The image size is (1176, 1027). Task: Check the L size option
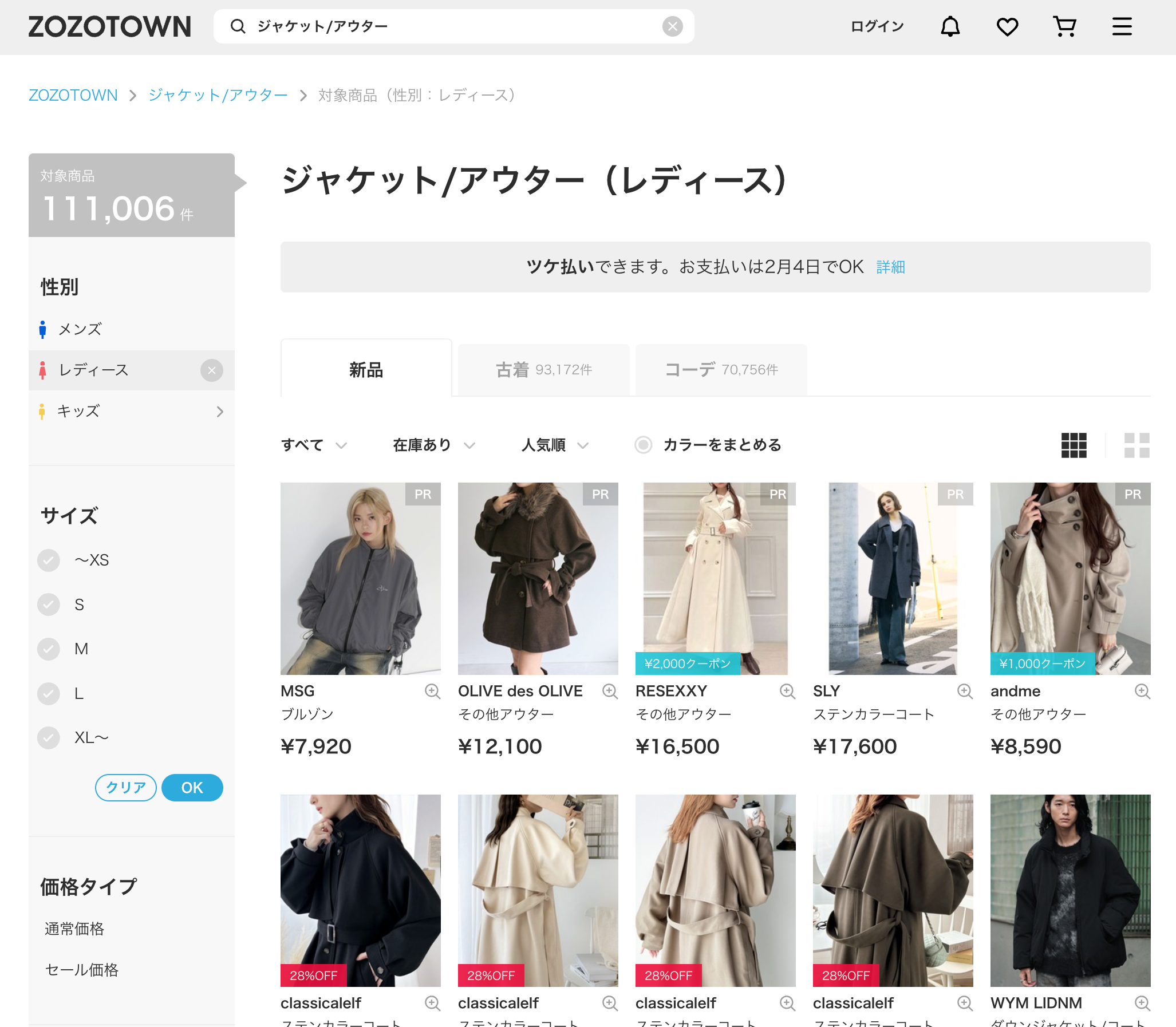coord(49,693)
